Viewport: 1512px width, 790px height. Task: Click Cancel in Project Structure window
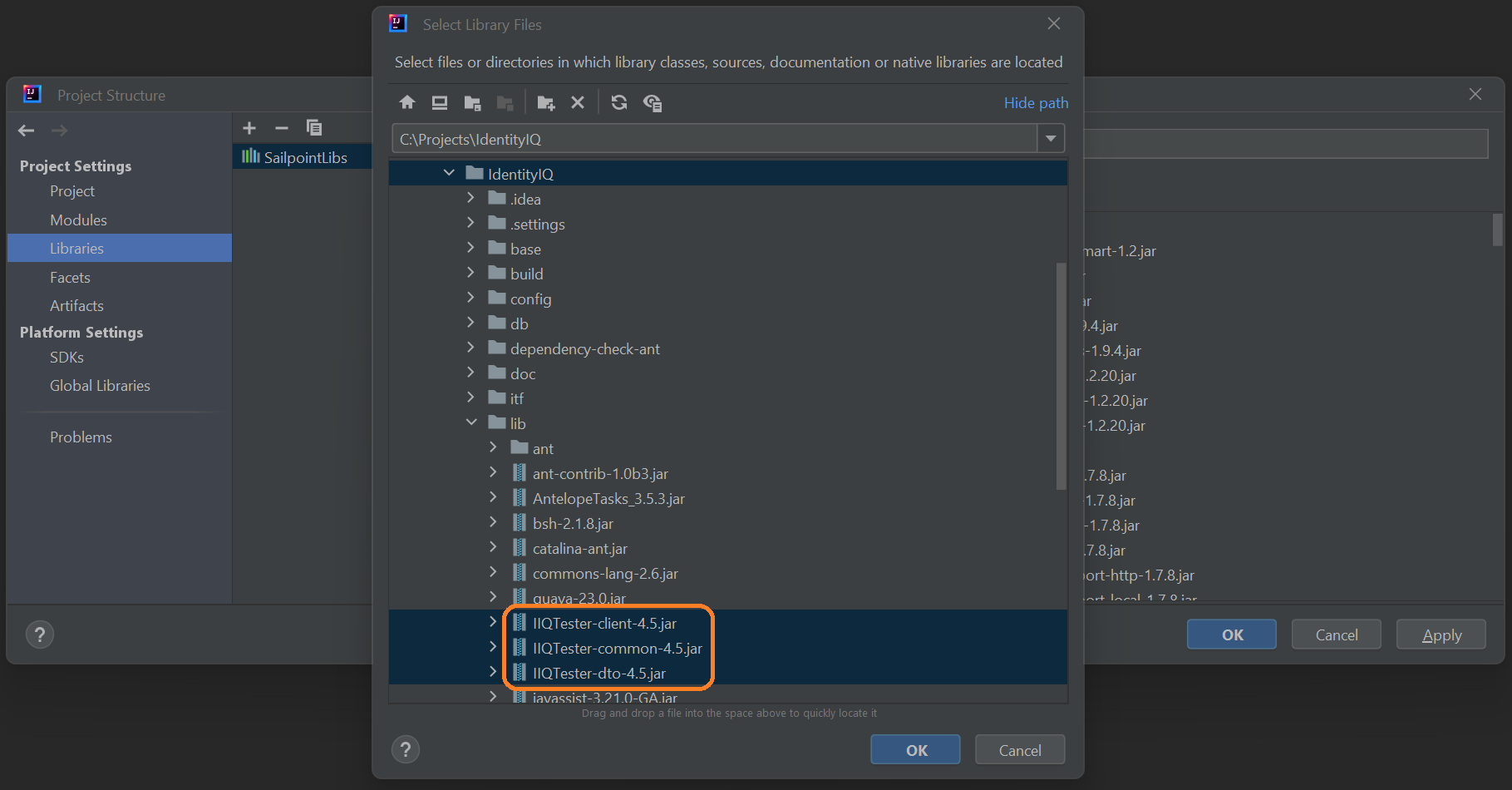[x=1337, y=634]
